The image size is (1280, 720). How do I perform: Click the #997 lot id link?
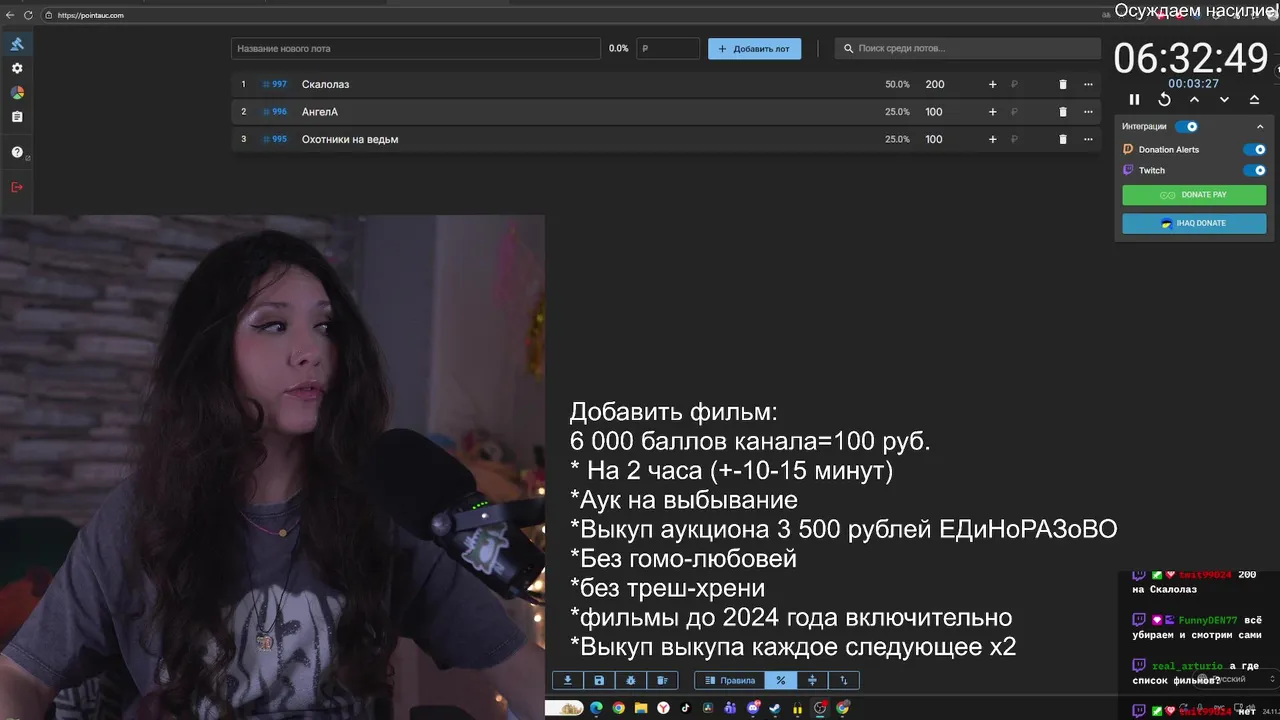275,84
